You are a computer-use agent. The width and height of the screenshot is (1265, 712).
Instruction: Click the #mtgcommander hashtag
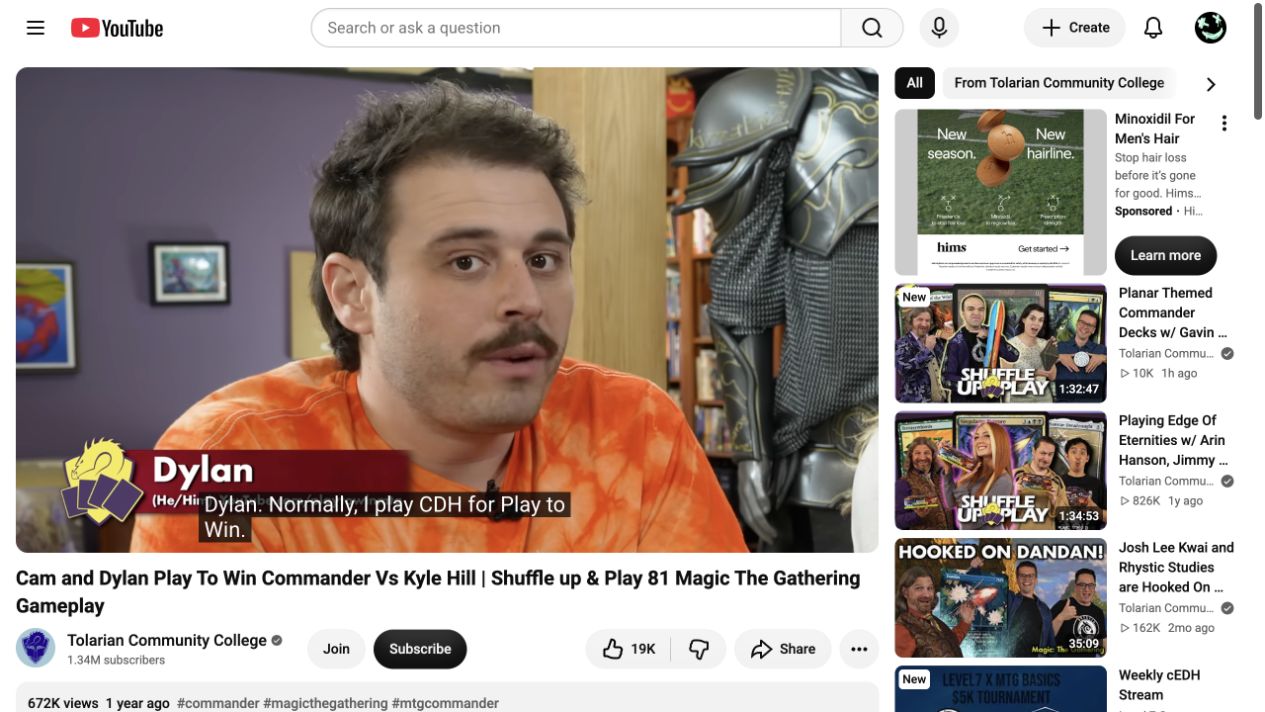click(445, 703)
